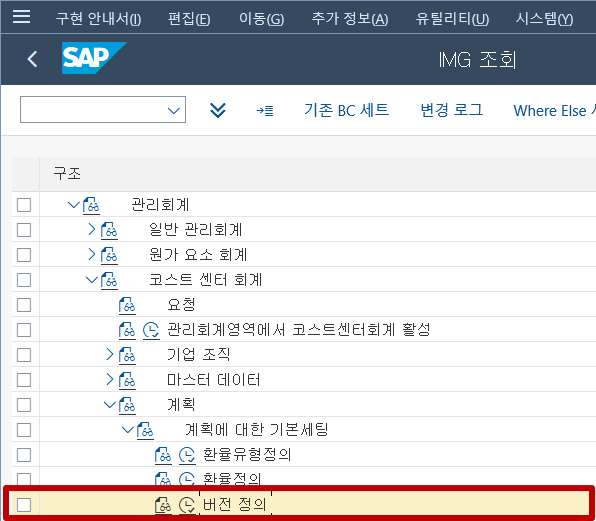Expand the 일반 관리회계 node
The width and height of the screenshot is (596, 521).
(92, 230)
